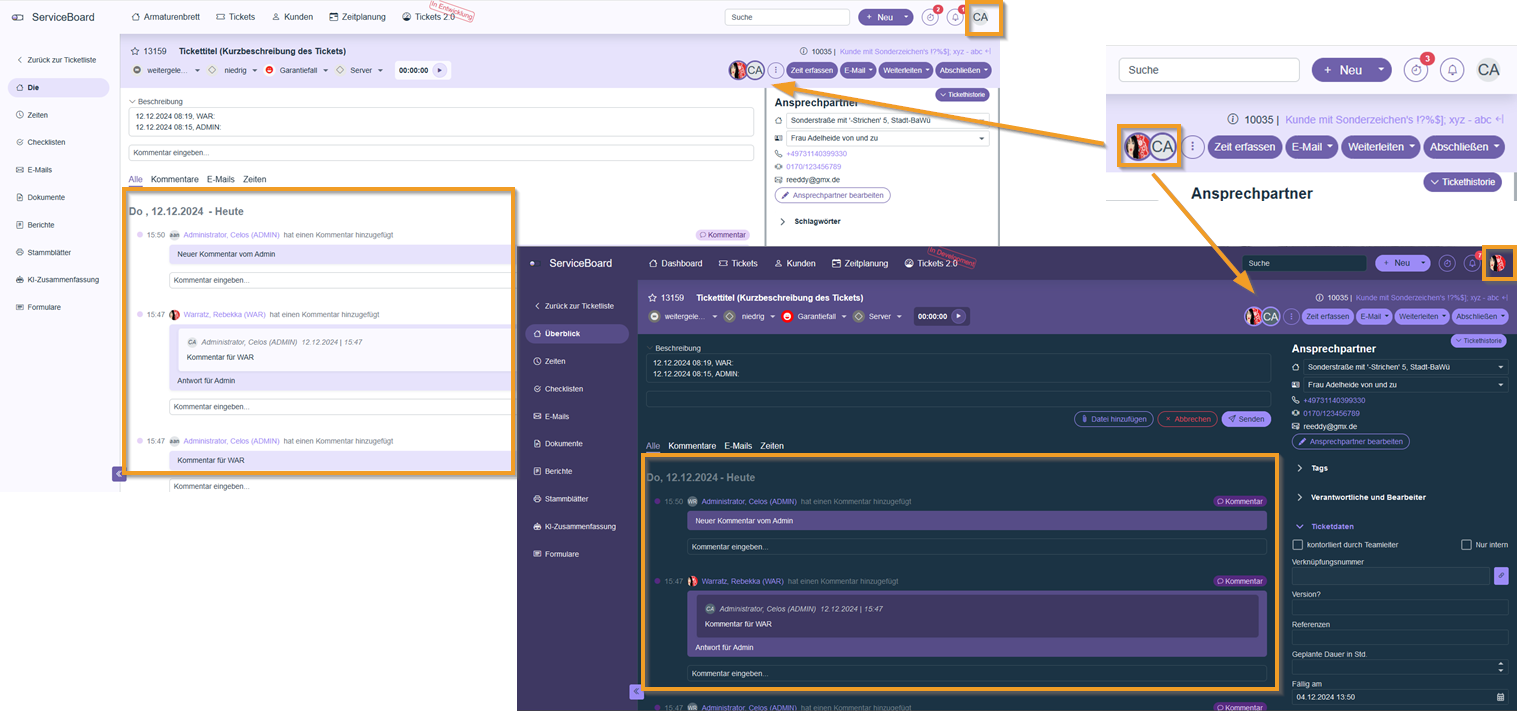This screenshot has height=711, width=1517.
Task: Click the Datei hinzufügen attachment button
Action: tap(1113, 419)
